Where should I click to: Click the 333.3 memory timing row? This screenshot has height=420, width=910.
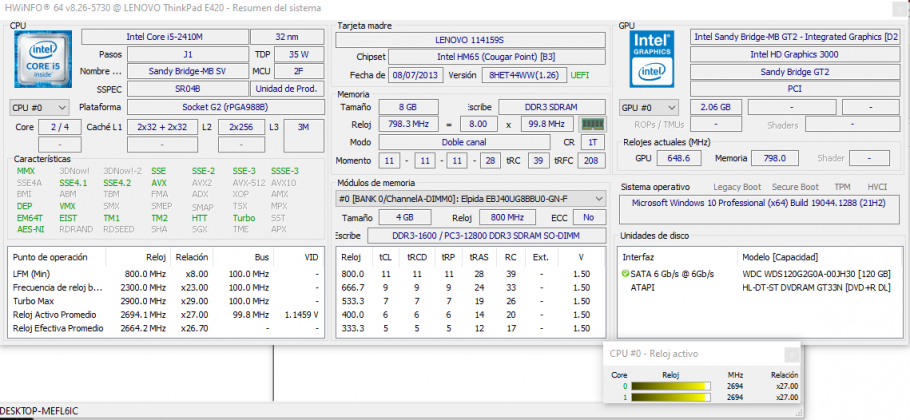tap(471, 328)
